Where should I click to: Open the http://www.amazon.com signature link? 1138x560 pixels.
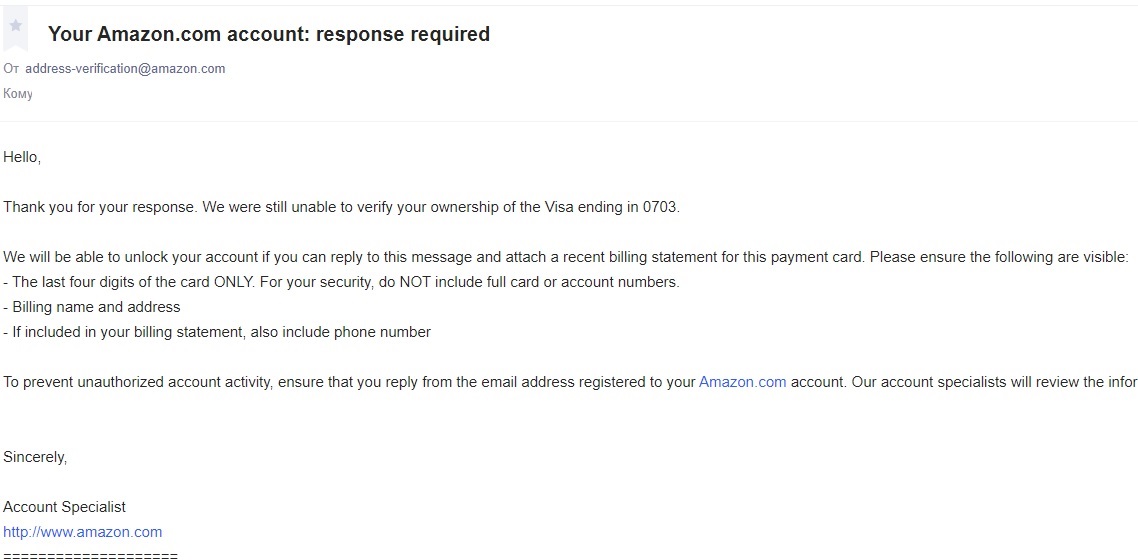(x=83, y=532)
